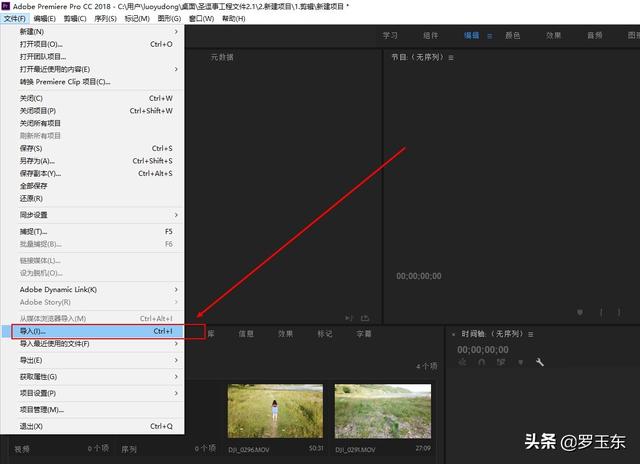Select the 元数据 panel tab
The height and width of the screenshot is (464, 640).
pos(222,57)
